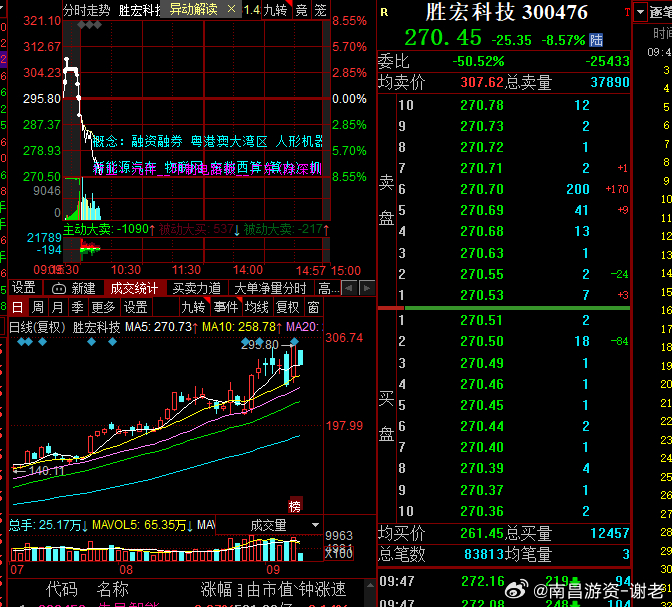Click first blue diamond event marker on K-line
The height and width of the screenshot is (607, 672).
coord(21,342)
